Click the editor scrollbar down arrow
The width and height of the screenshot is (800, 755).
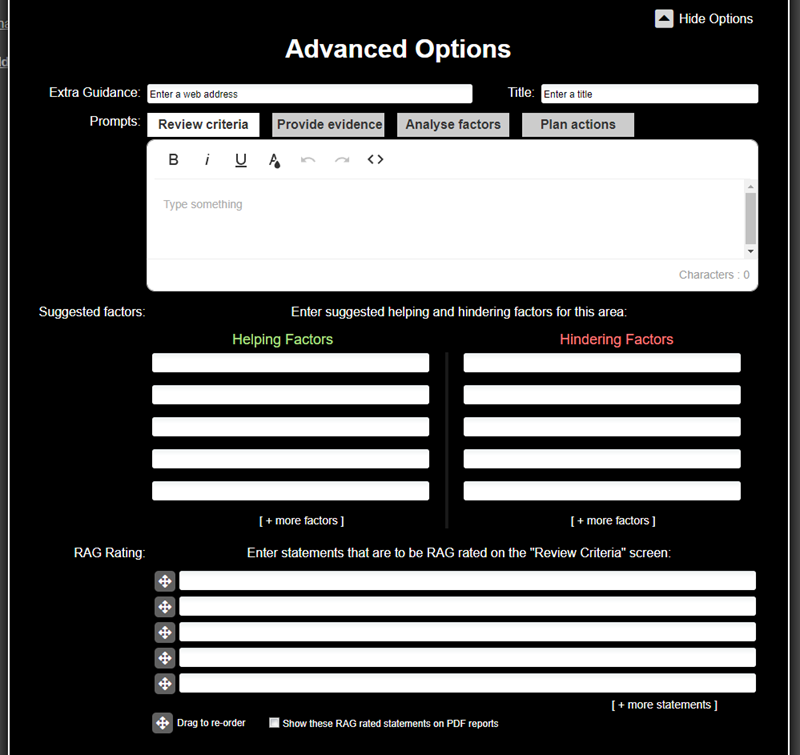point(751,251)
